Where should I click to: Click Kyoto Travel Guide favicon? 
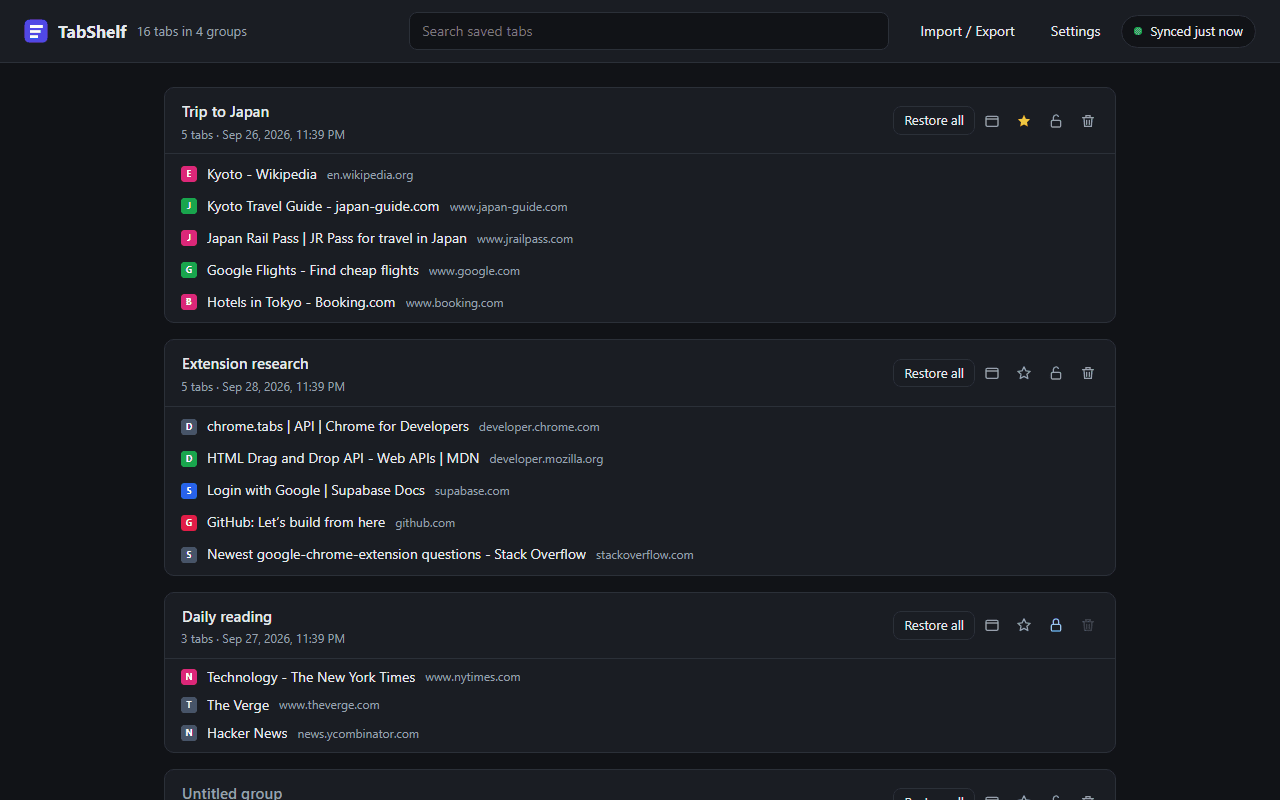pos(189,206)
